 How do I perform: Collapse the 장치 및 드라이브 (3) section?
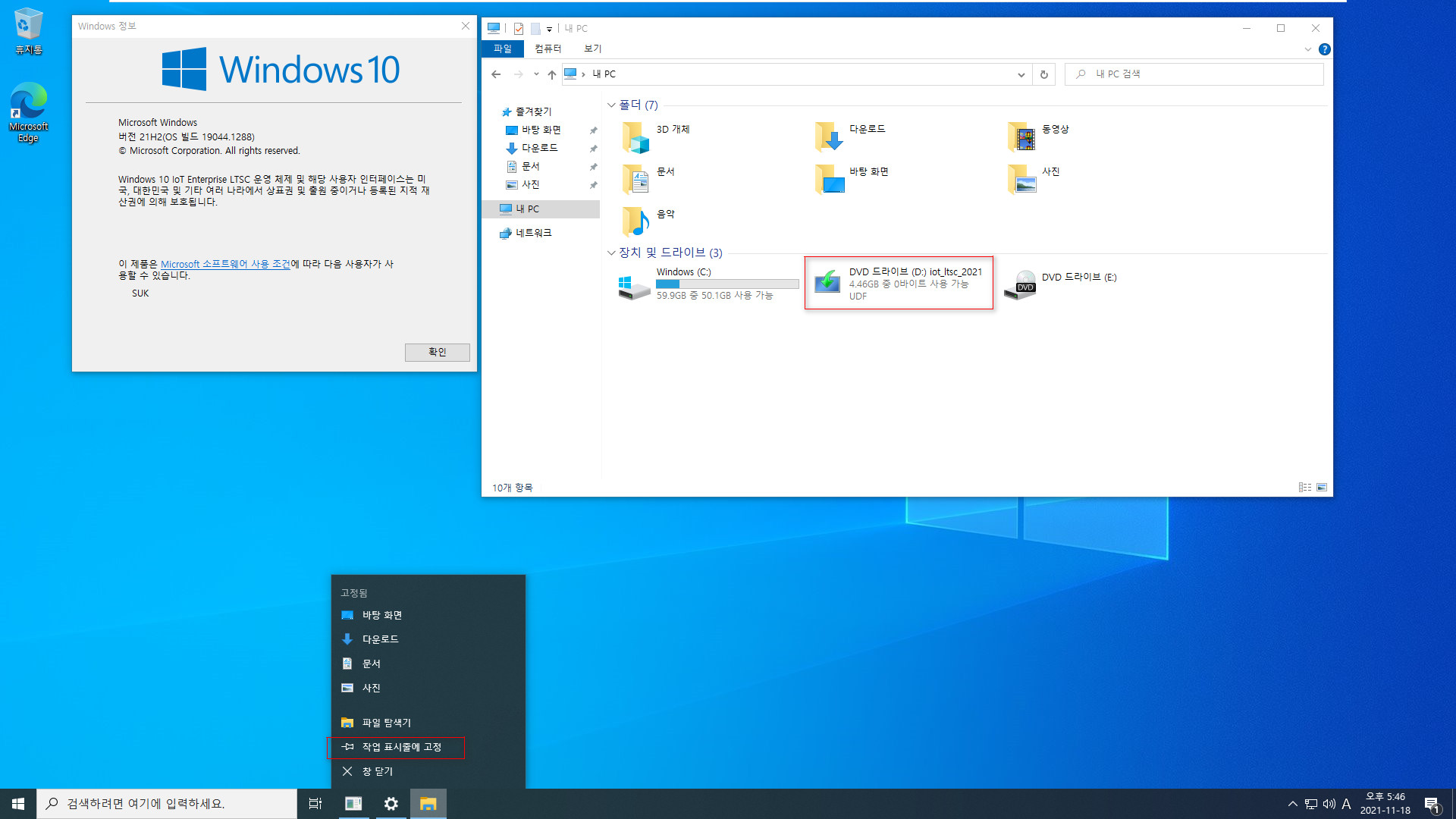coord(611,253)
